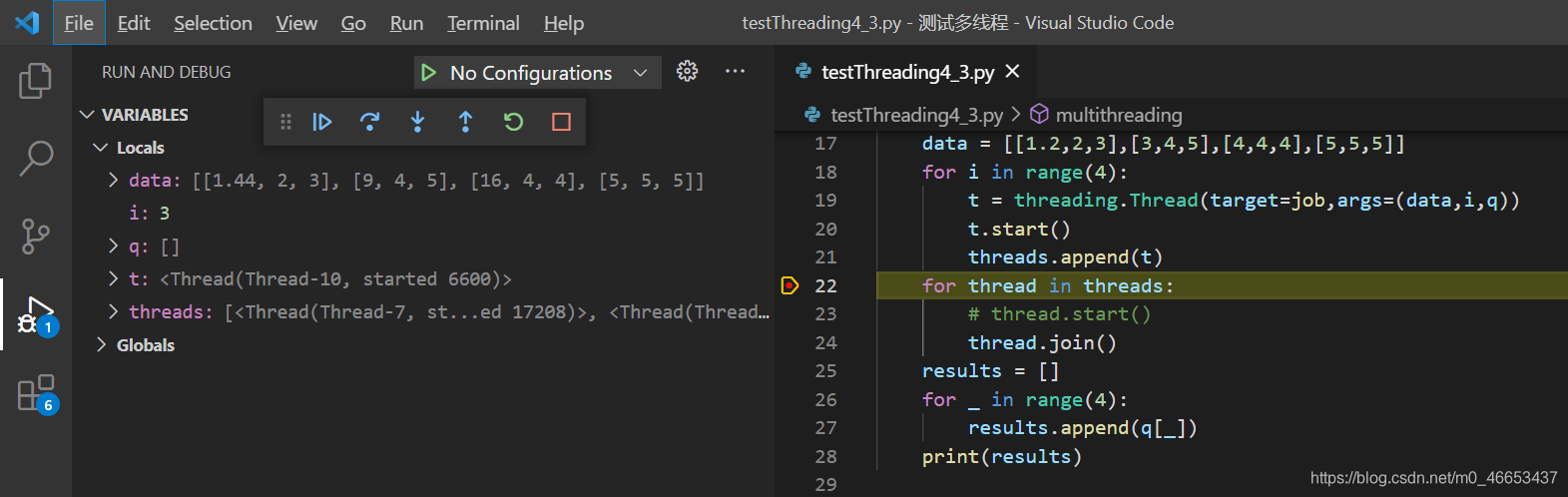Open the Explorer view in activity bar
1568x497 pixels.
pyautogui.click(x=36, y=81)
